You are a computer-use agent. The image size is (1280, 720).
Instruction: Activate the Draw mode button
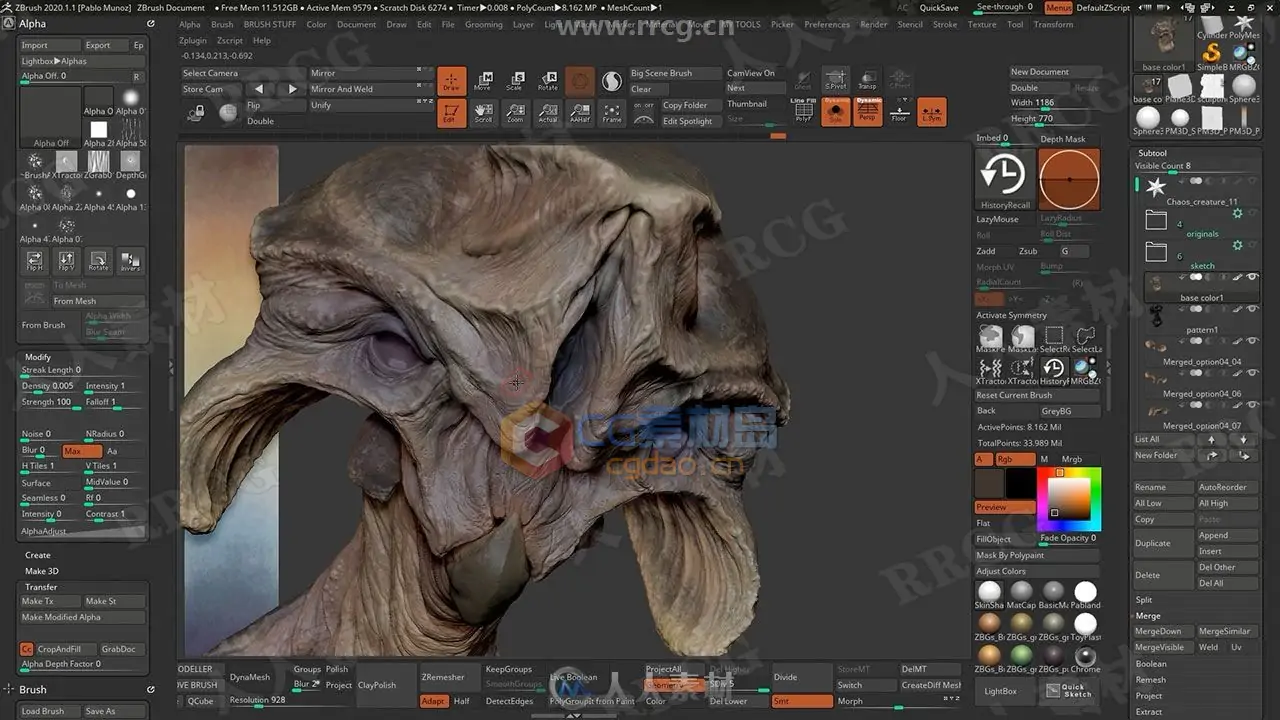click(452, 81)
